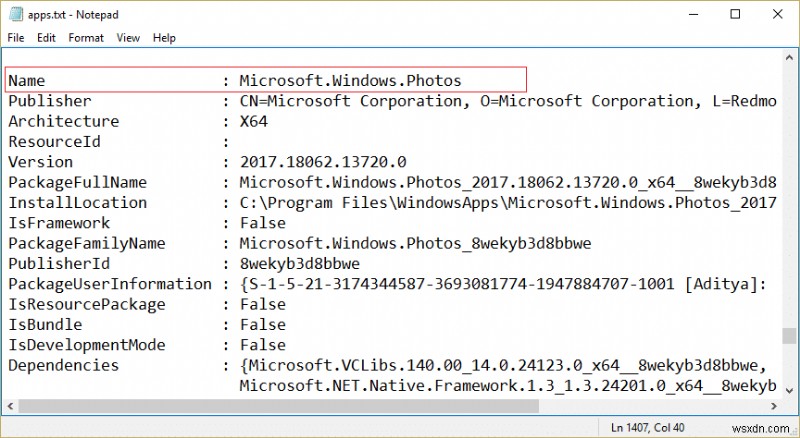Open the Format menu
The height and width of the screenshot is (438, 800).
[86, 38]
